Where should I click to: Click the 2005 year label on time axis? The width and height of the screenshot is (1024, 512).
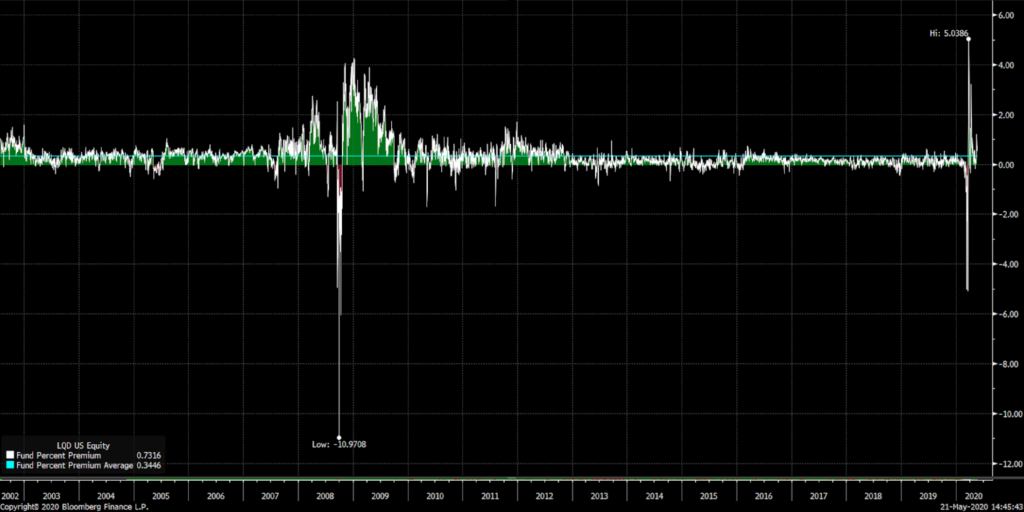click(160, 496)
